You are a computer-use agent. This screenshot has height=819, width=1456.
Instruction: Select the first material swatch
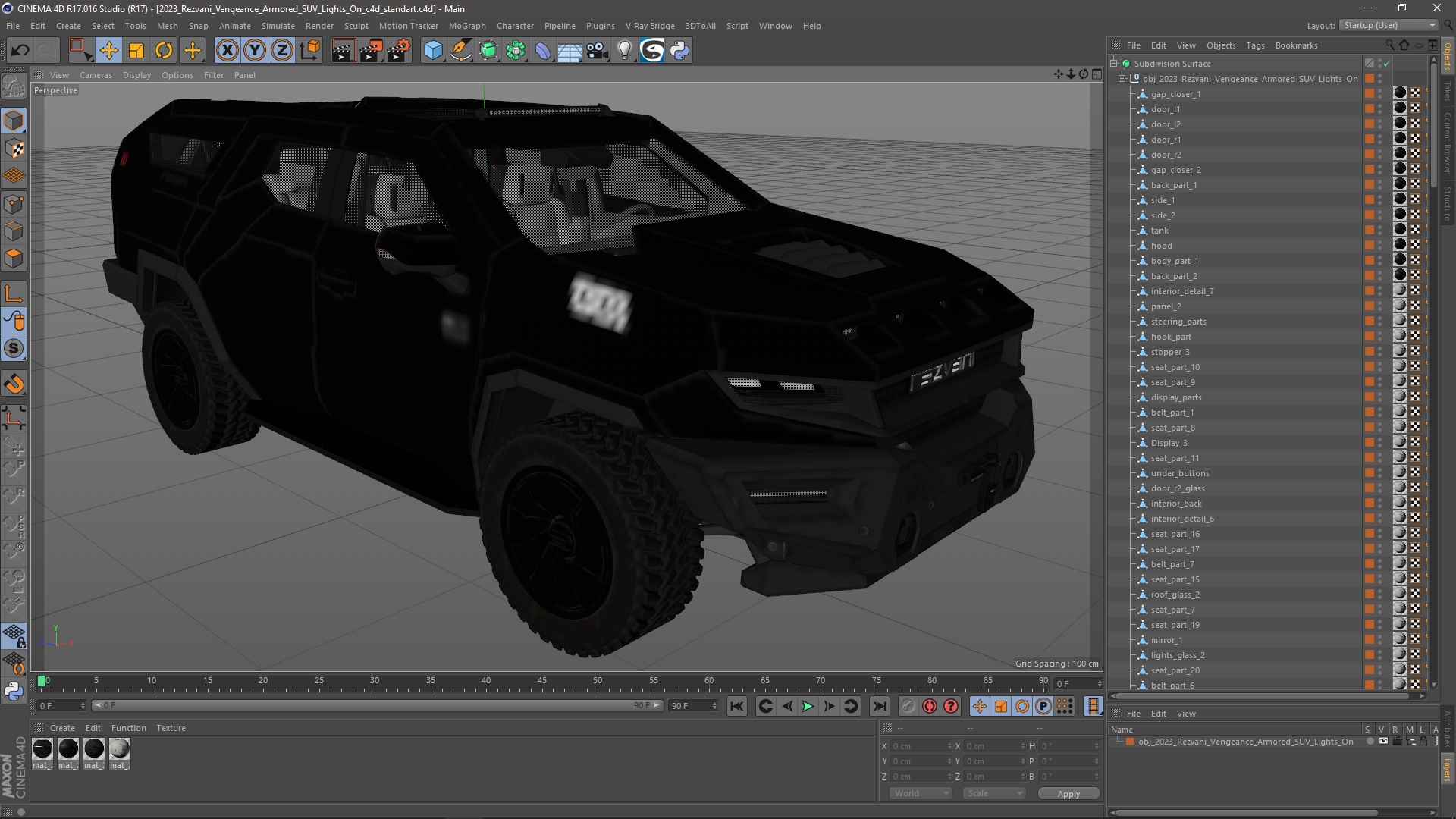click(42, 749)
